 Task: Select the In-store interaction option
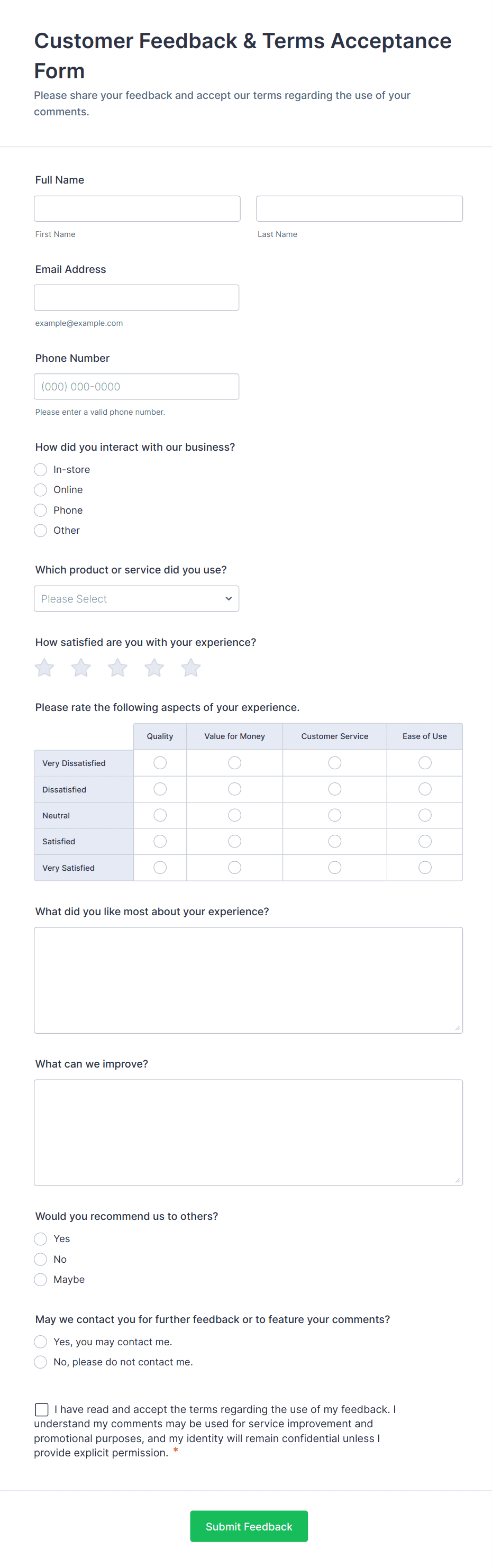(x=41, y=469)
